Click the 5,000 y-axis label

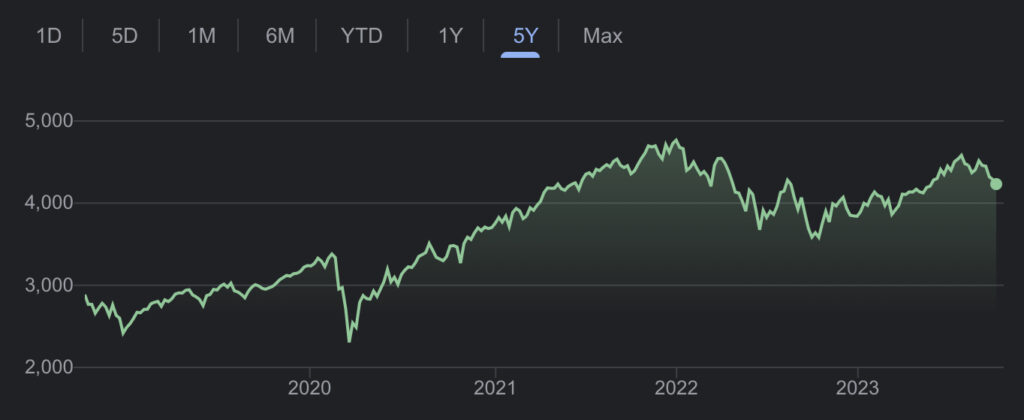(x=49, y=121)
